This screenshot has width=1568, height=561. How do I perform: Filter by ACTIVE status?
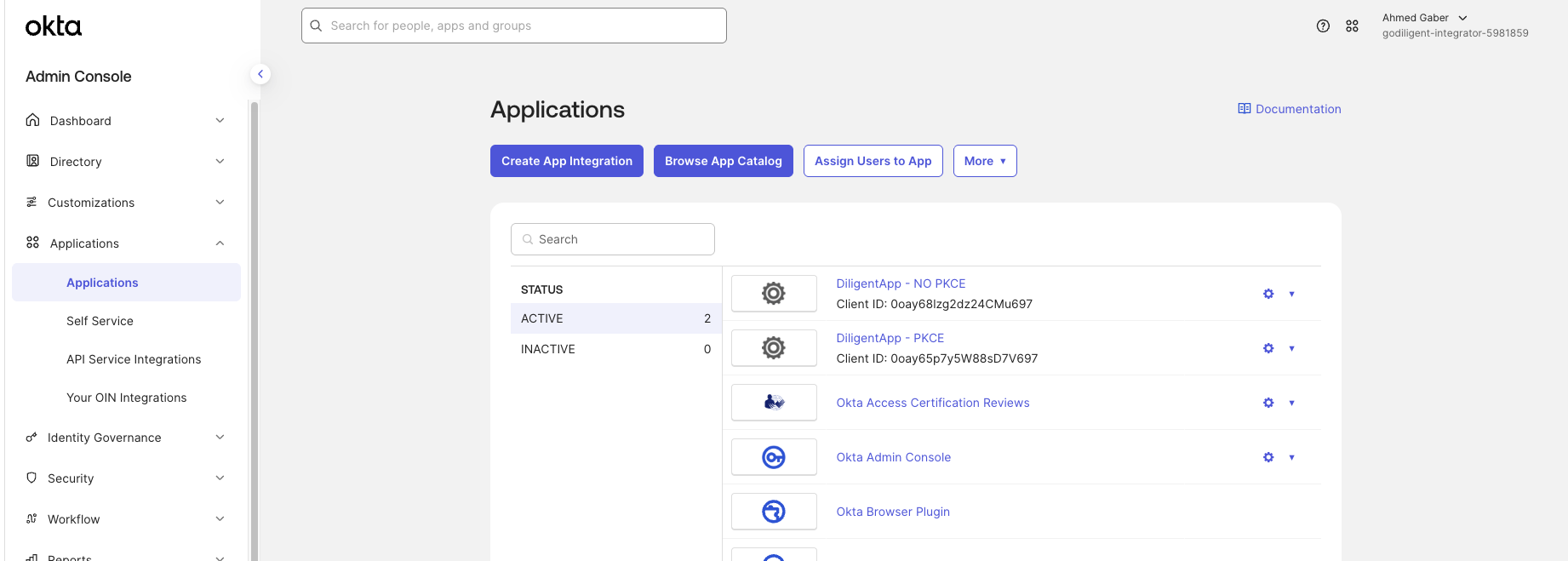pyautogui.click(x=615, y=318)
